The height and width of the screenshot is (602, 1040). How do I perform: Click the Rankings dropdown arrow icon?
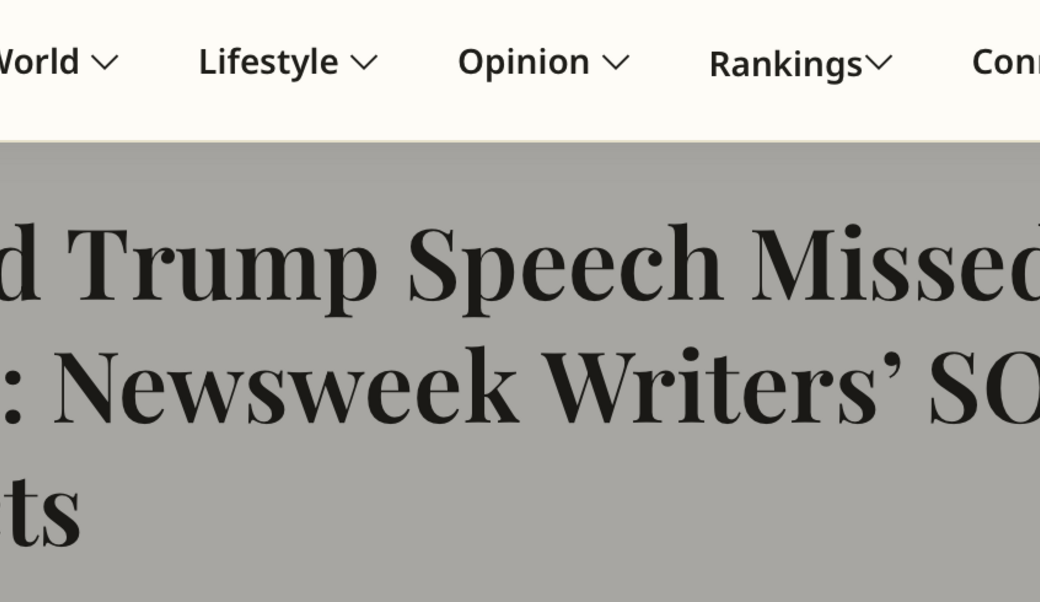point(879,64)
